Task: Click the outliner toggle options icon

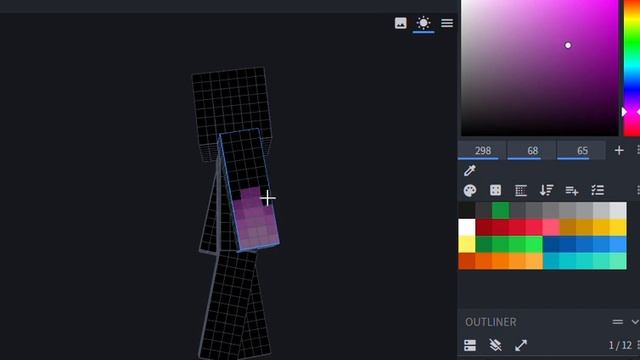Action: pos(470,345)
